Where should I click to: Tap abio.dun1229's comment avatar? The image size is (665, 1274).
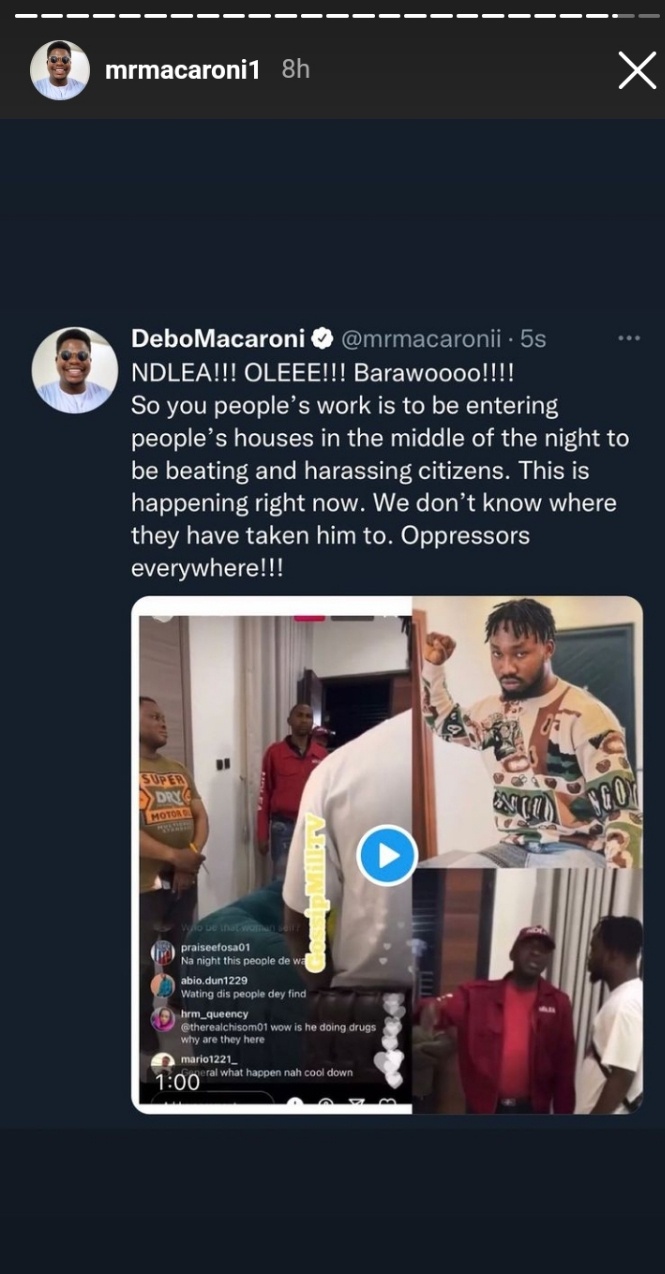163,986
